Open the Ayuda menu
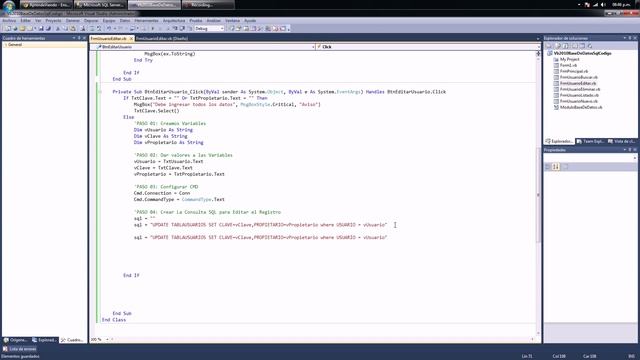The width and height of the screenshot is (640, 360). (250, 20)
